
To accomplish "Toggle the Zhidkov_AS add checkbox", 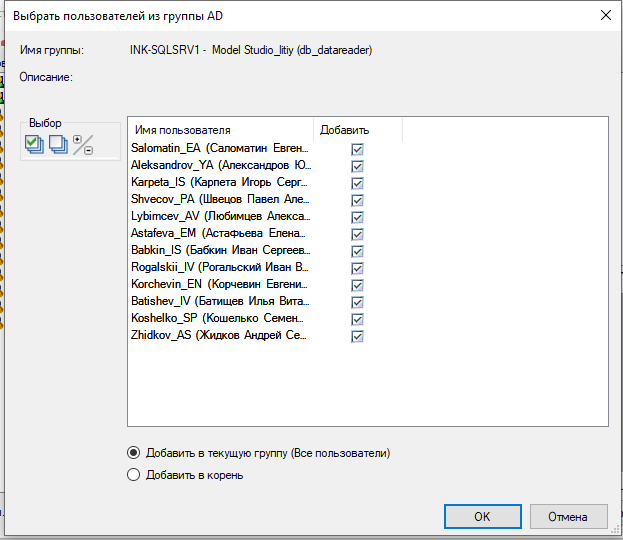I will click(357, 337).
